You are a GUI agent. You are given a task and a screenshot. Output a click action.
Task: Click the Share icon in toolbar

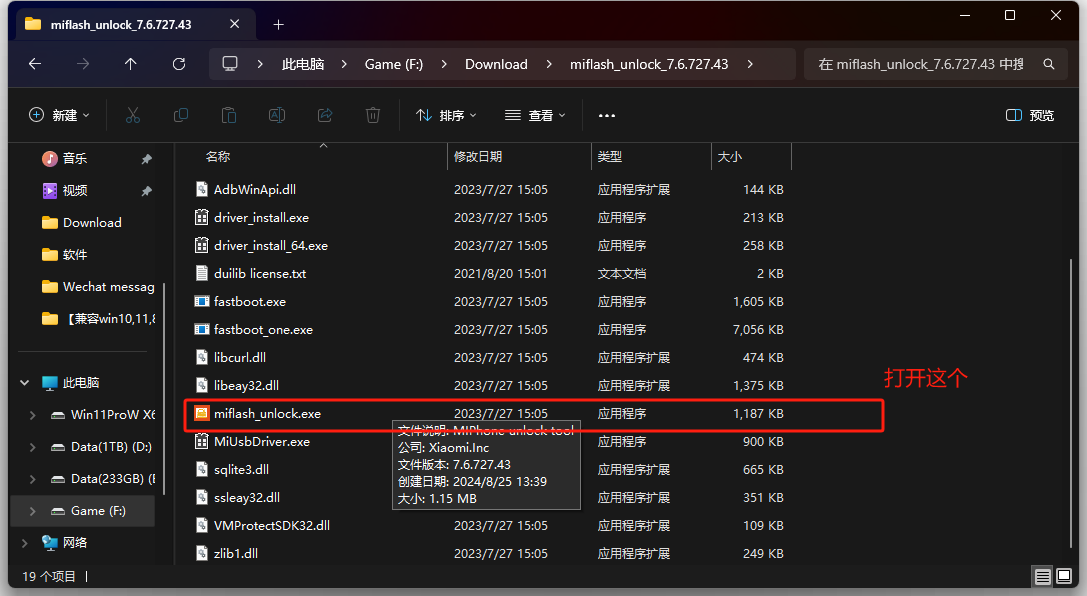pos(325,115)
